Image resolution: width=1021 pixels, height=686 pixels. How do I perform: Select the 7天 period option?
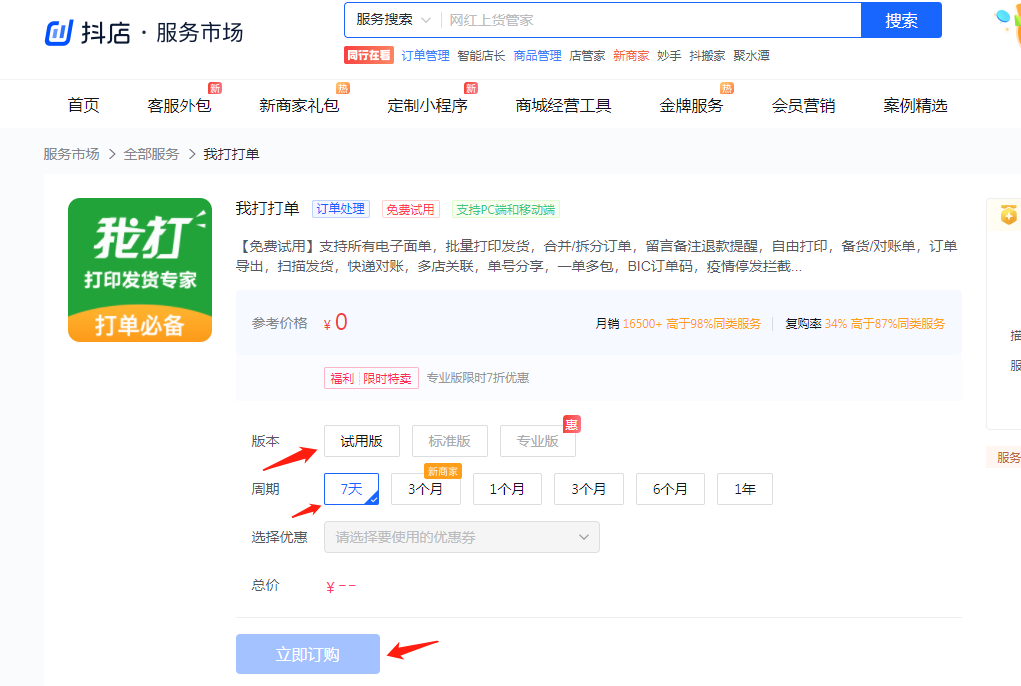pyautogui.click(x=352, y=489)
